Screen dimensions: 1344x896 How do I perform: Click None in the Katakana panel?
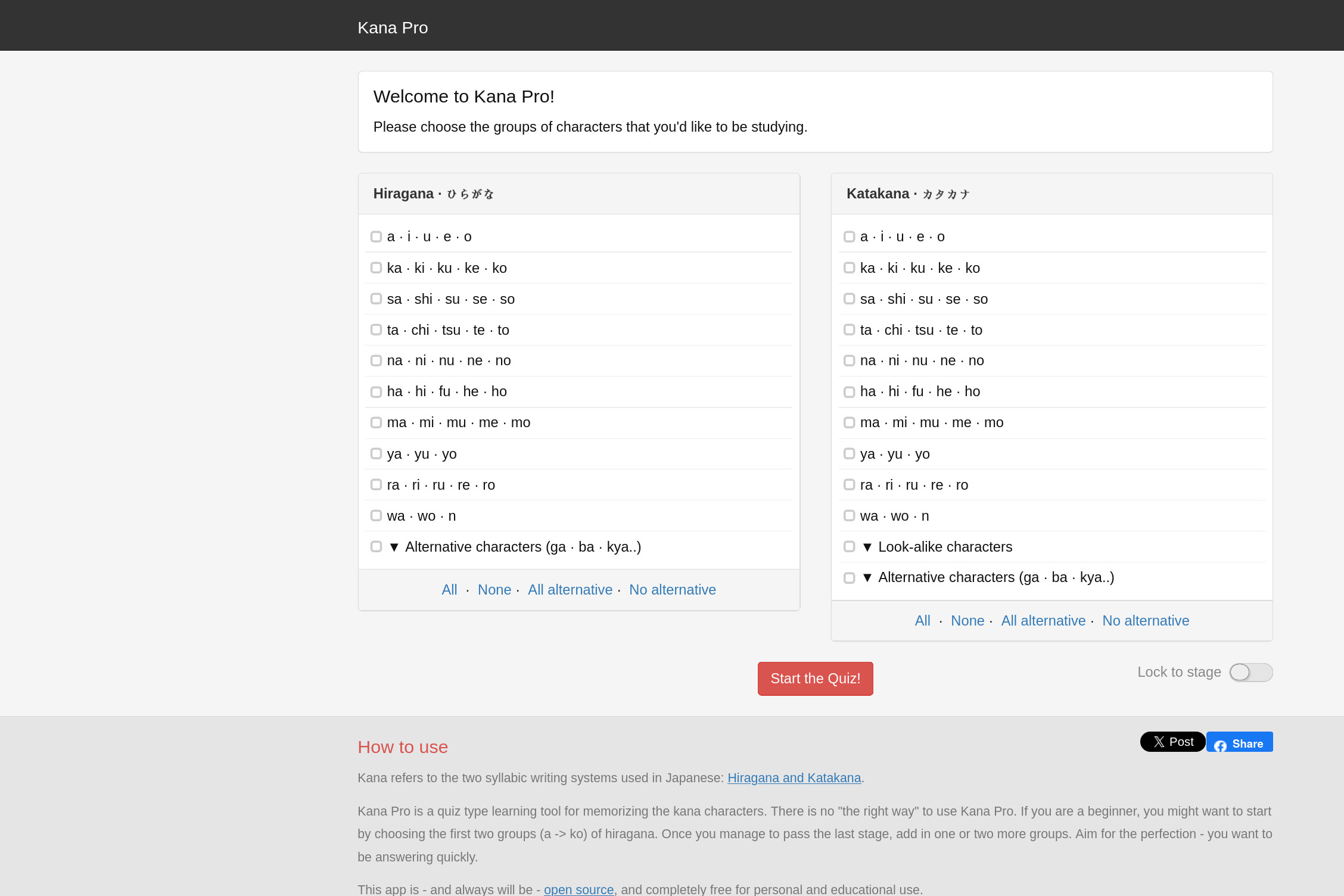point(967,620)
